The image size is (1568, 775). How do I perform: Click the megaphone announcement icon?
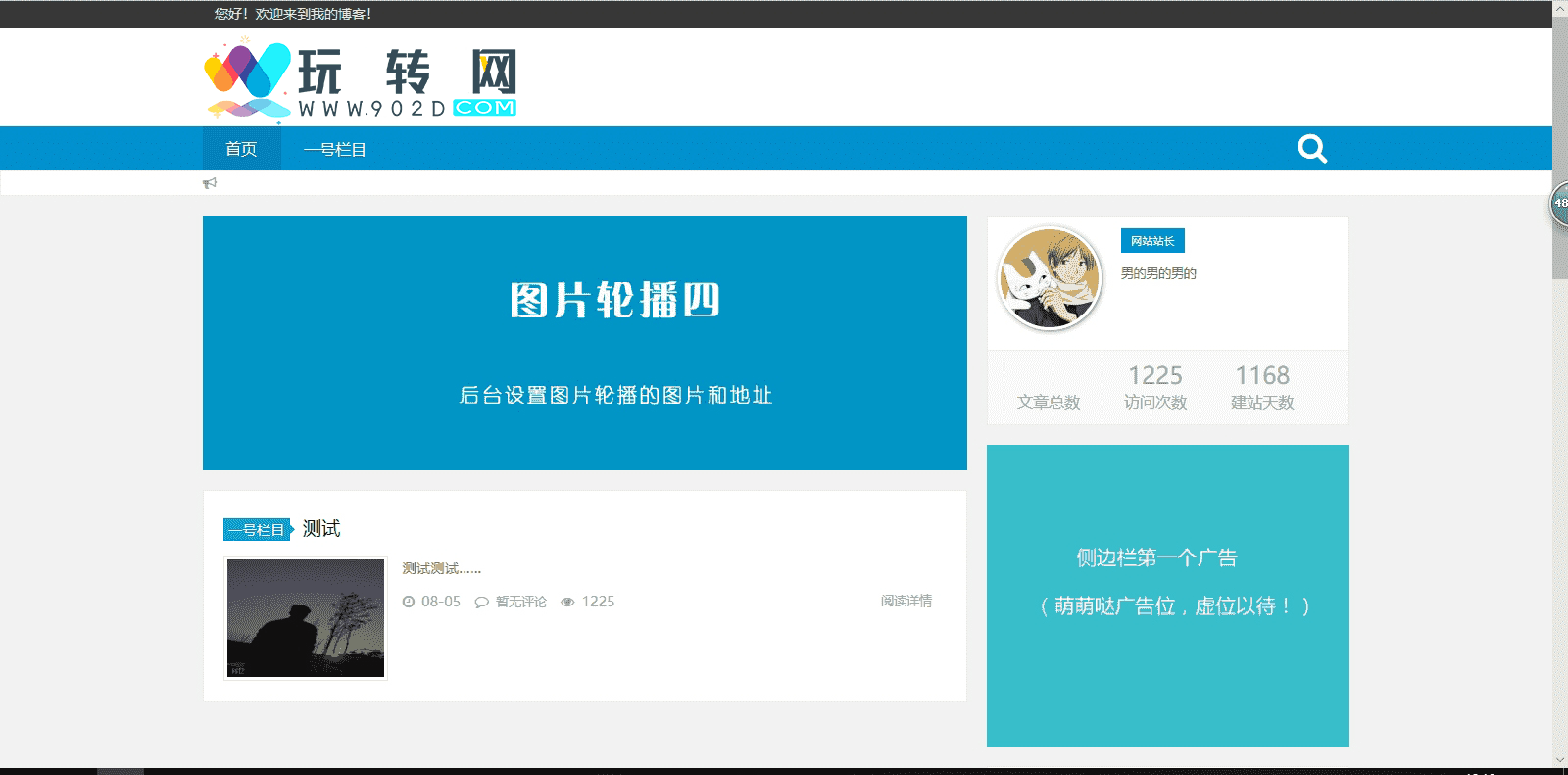coord(210,183)
